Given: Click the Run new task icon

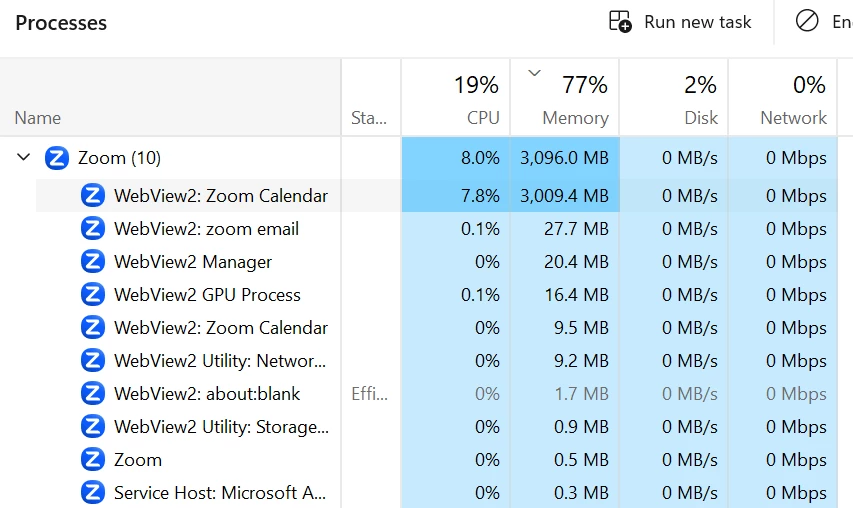Looking at the screenshot, I should point(620,22).
